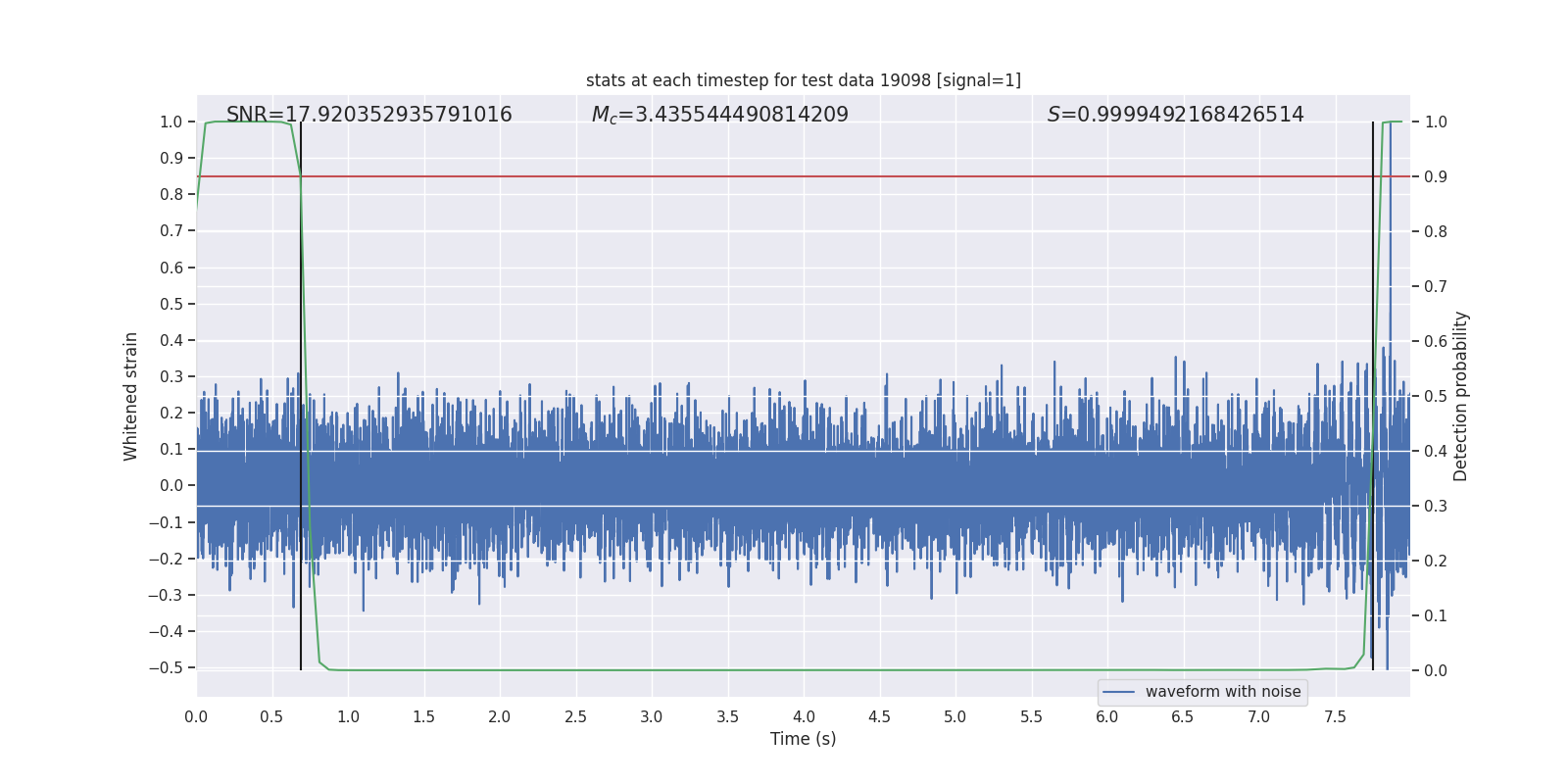Click x-axis tick label 1.5
Image resolution: width=1568 pixels, height=784 pixels.
pos(423,717)
